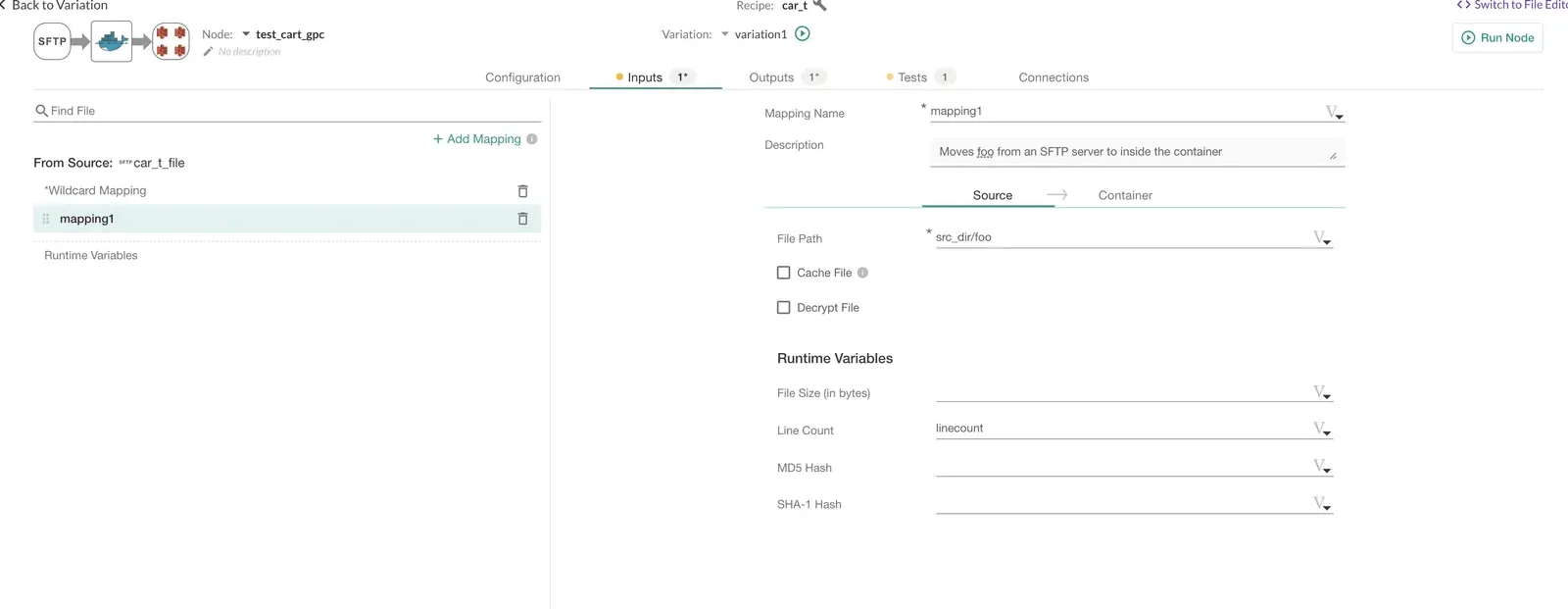Select the Container mapping tab

tap(1124, 195)
